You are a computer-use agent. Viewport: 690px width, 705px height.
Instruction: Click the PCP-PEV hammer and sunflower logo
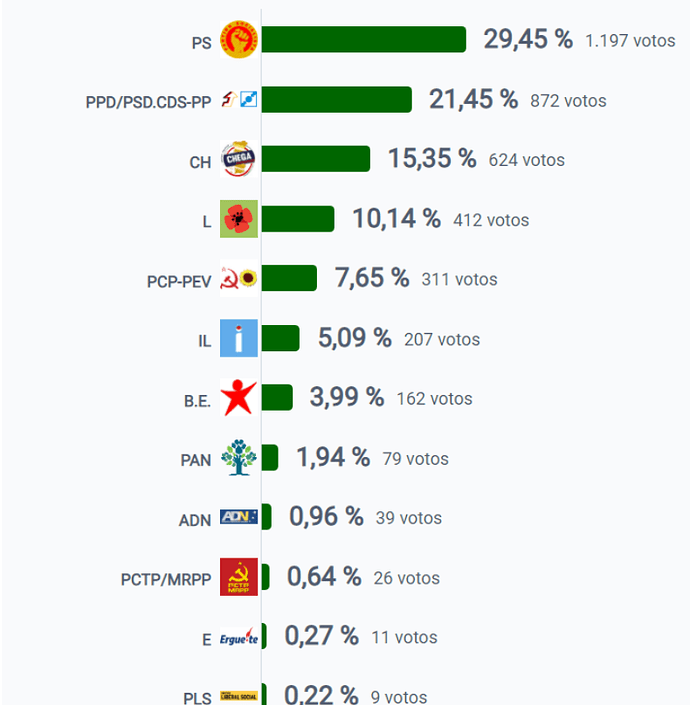pyautogui.click(x=239, y=279)
